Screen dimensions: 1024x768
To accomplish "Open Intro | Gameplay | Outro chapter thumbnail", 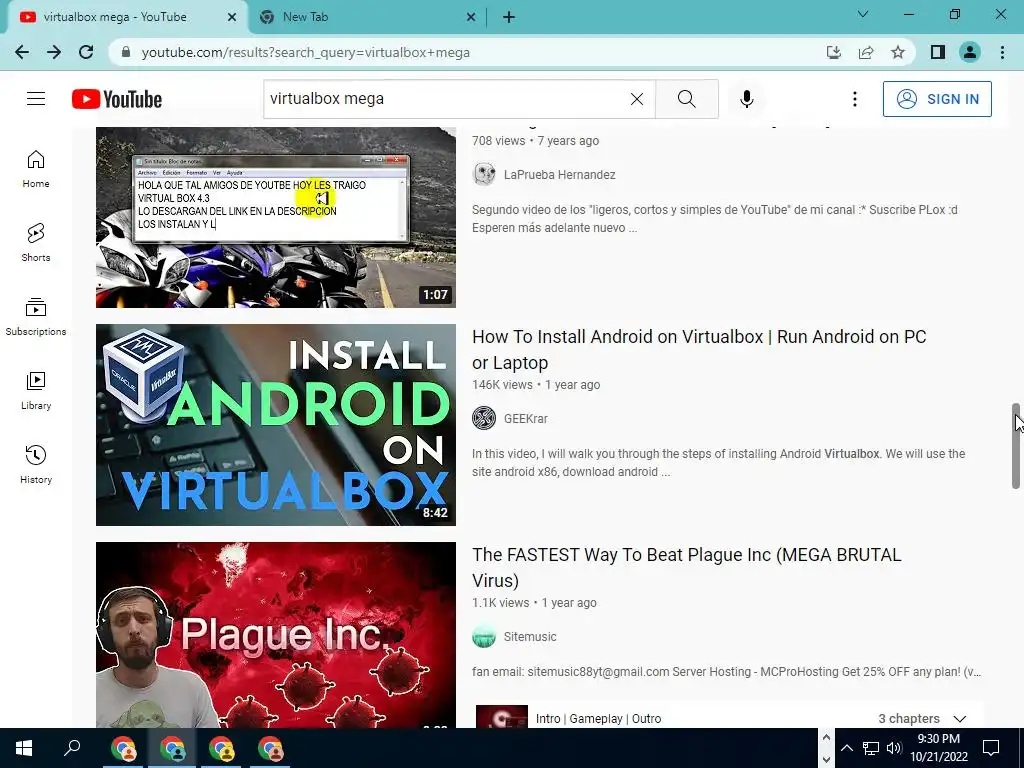I will pyautogui.click(x=502, y=717).
